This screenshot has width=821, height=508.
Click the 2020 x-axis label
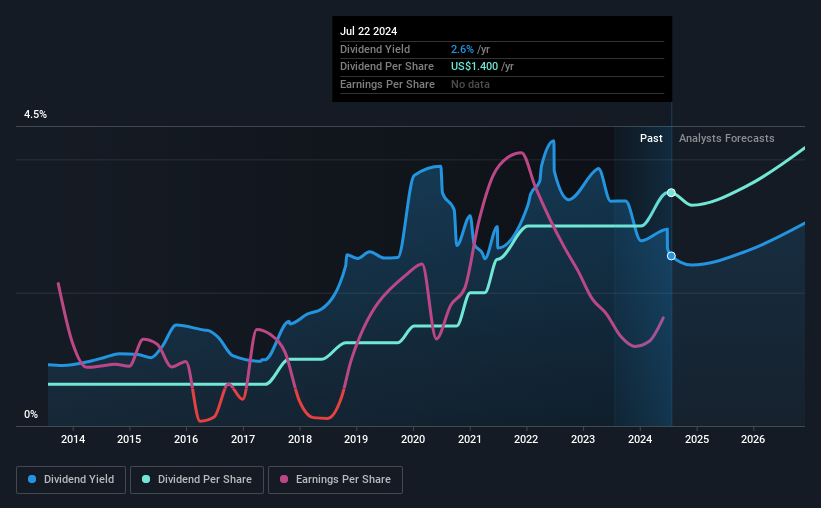[413, 439]
